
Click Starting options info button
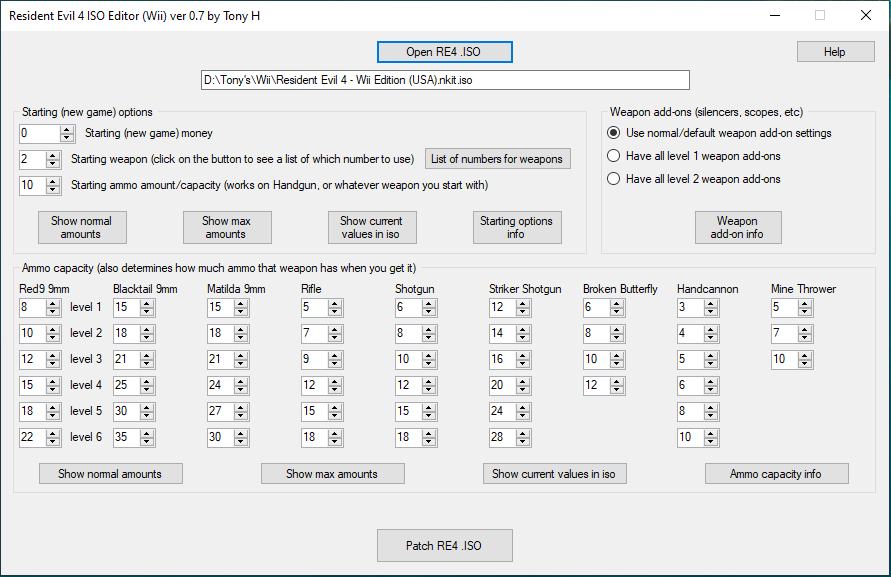pos(517,228)
